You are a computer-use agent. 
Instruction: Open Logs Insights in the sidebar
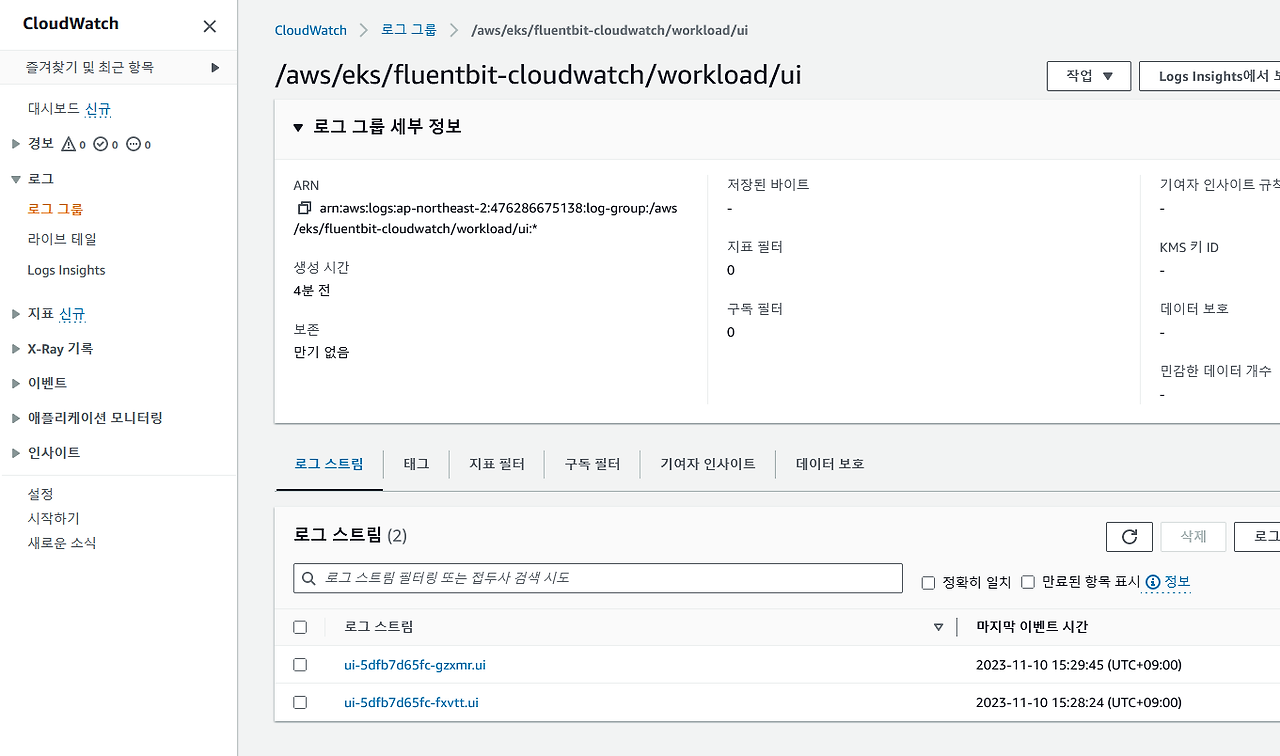point(66,270)
